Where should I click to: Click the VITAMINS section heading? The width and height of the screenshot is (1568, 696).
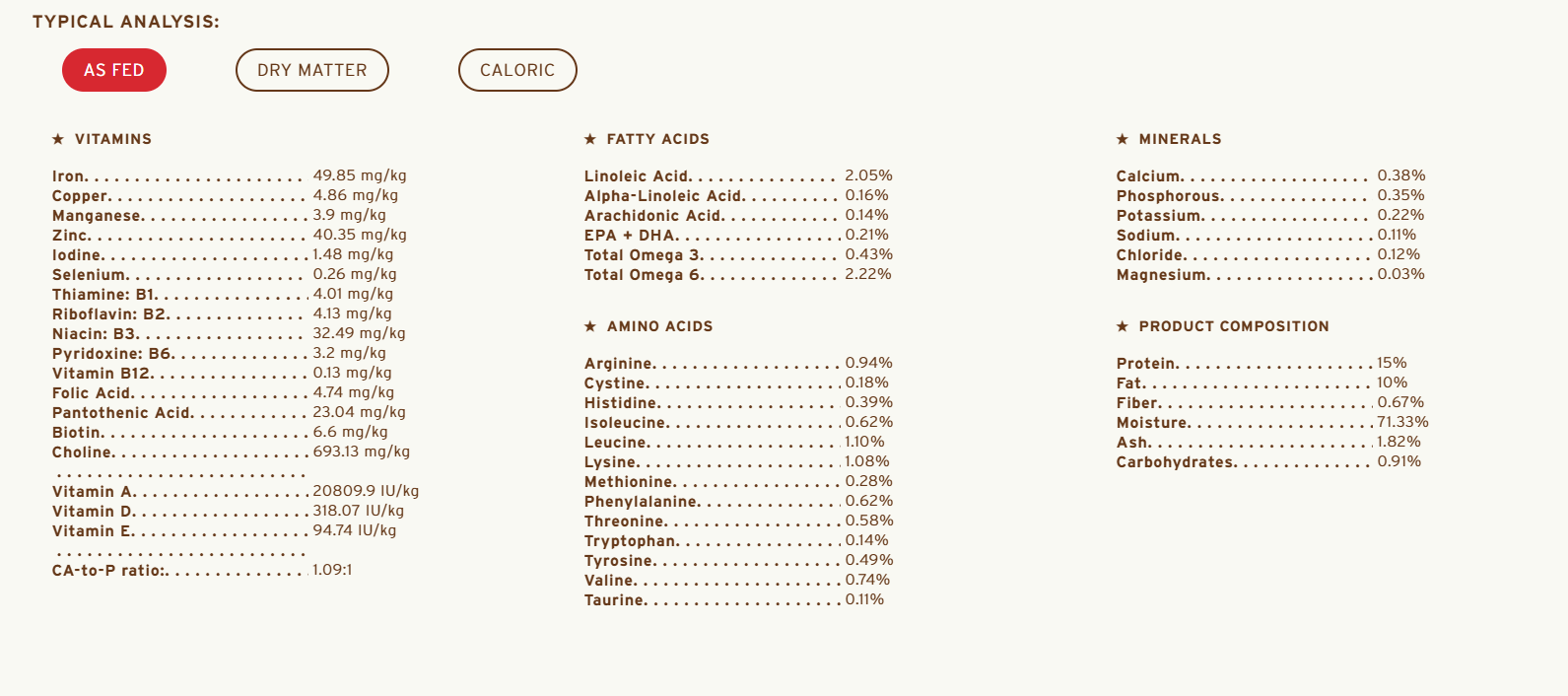click(113, 139)
